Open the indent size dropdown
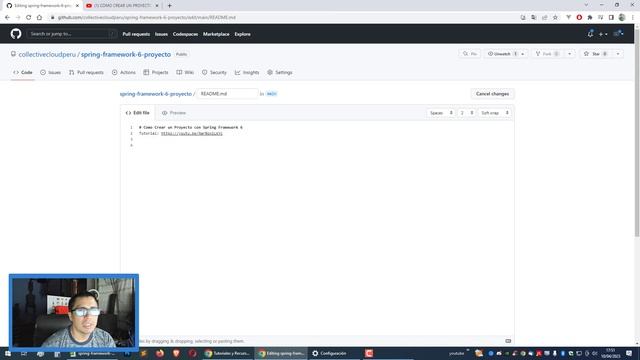The image size is (640, 360). (x=467, y=113)
